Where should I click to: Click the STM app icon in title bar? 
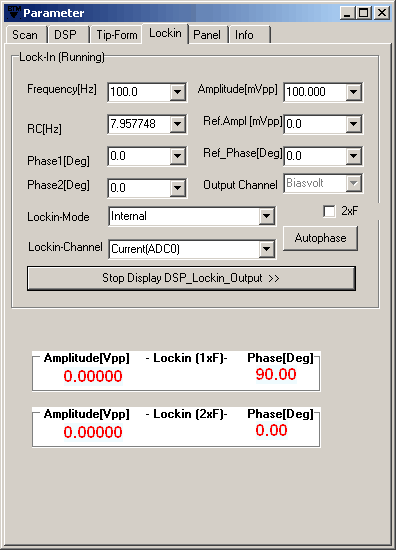point(13,12)
